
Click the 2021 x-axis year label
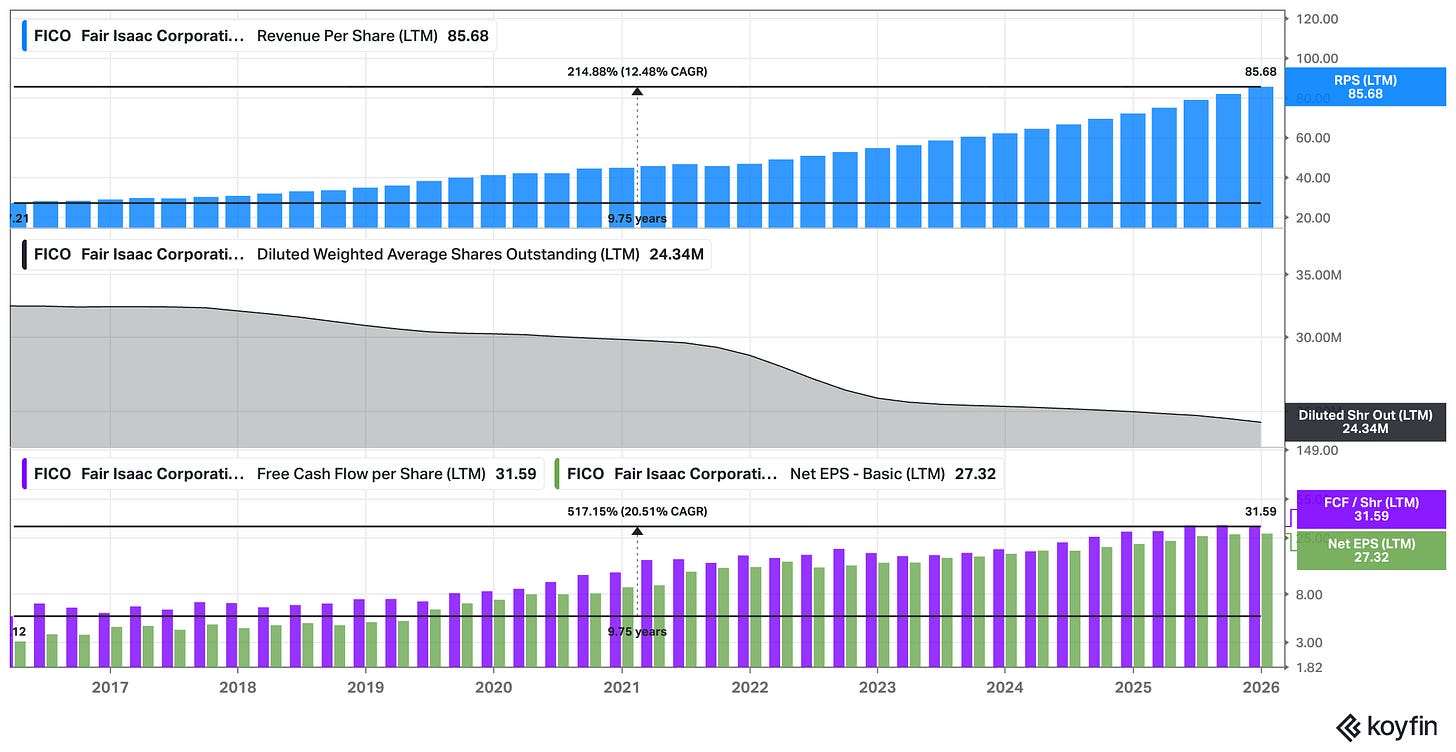coord(621,687)
